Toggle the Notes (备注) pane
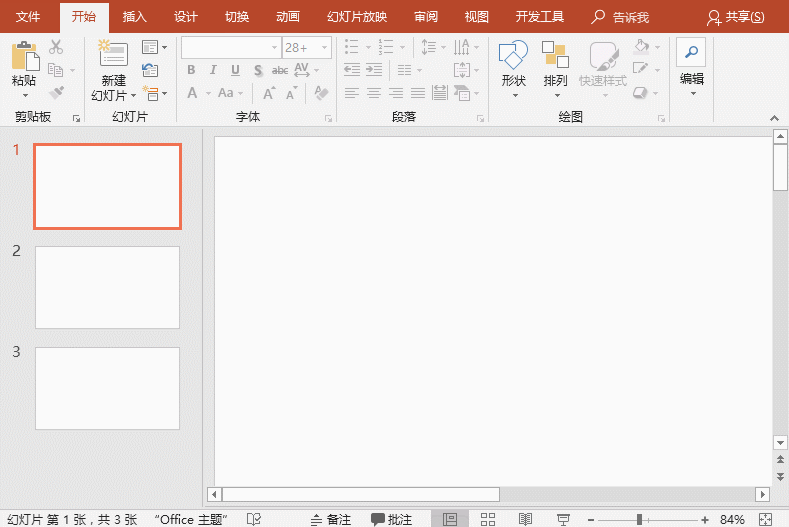Screen dimensions: 789x527 tap(330, 519)
